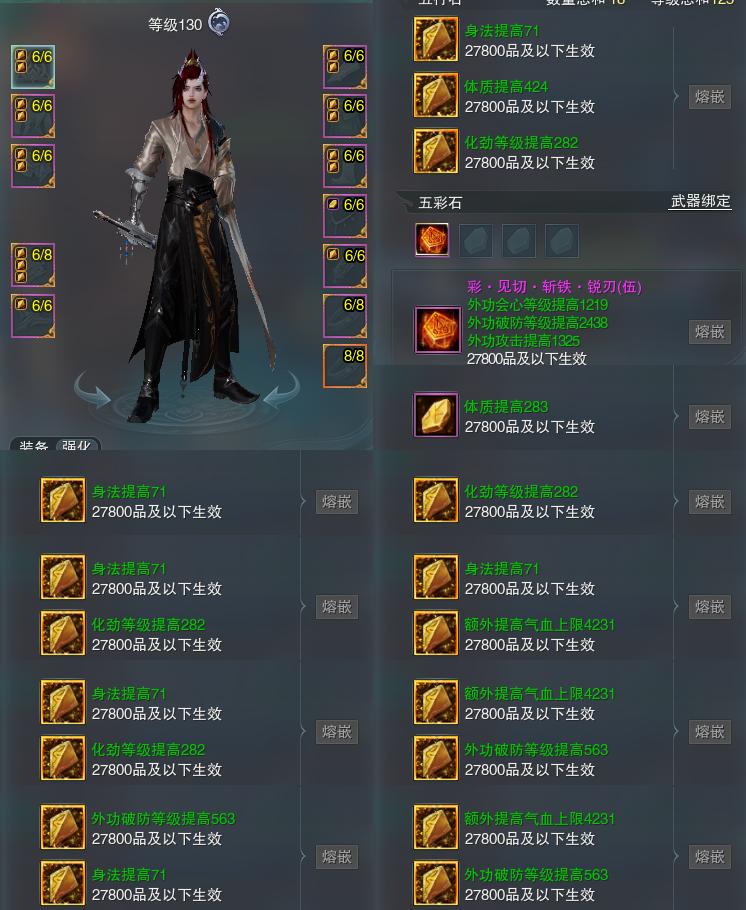Click 熔嵌 button beside 体质提高283
Viewport: 746px width, 910px height.
[x=709, y=417]
